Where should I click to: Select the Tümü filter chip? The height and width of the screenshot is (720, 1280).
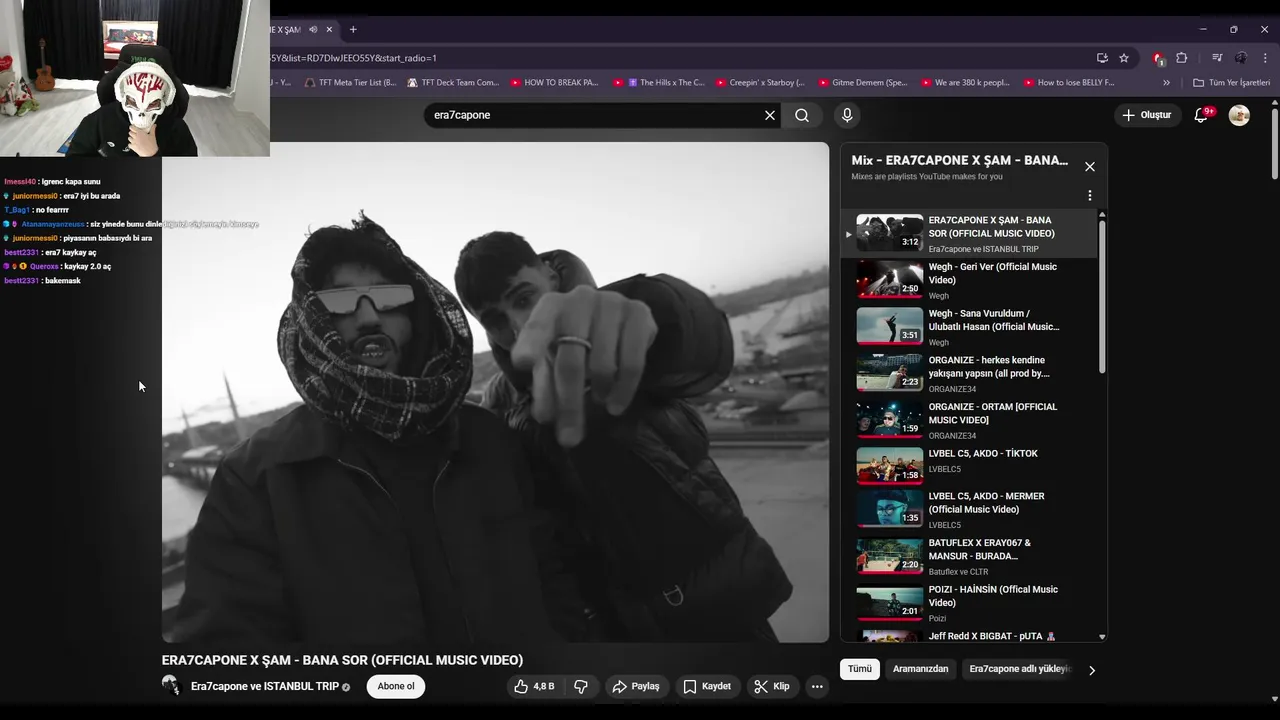(860, 669)
